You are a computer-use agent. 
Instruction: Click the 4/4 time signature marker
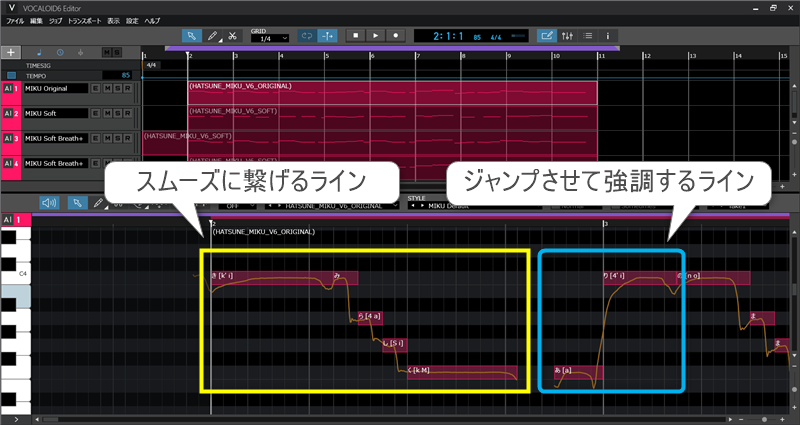(x=151, y=65)
